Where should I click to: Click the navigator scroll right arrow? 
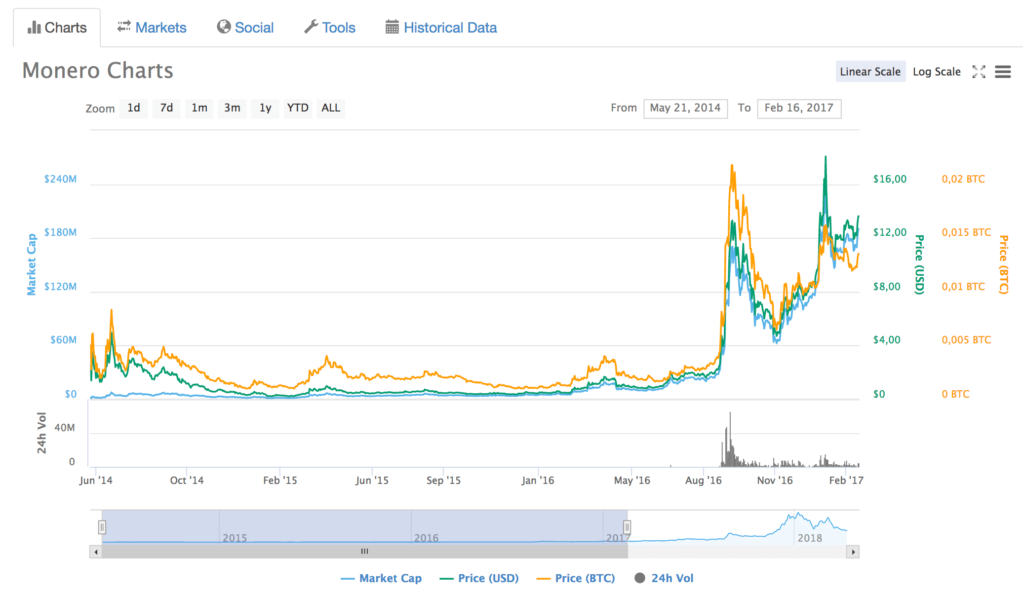point(853,551)
